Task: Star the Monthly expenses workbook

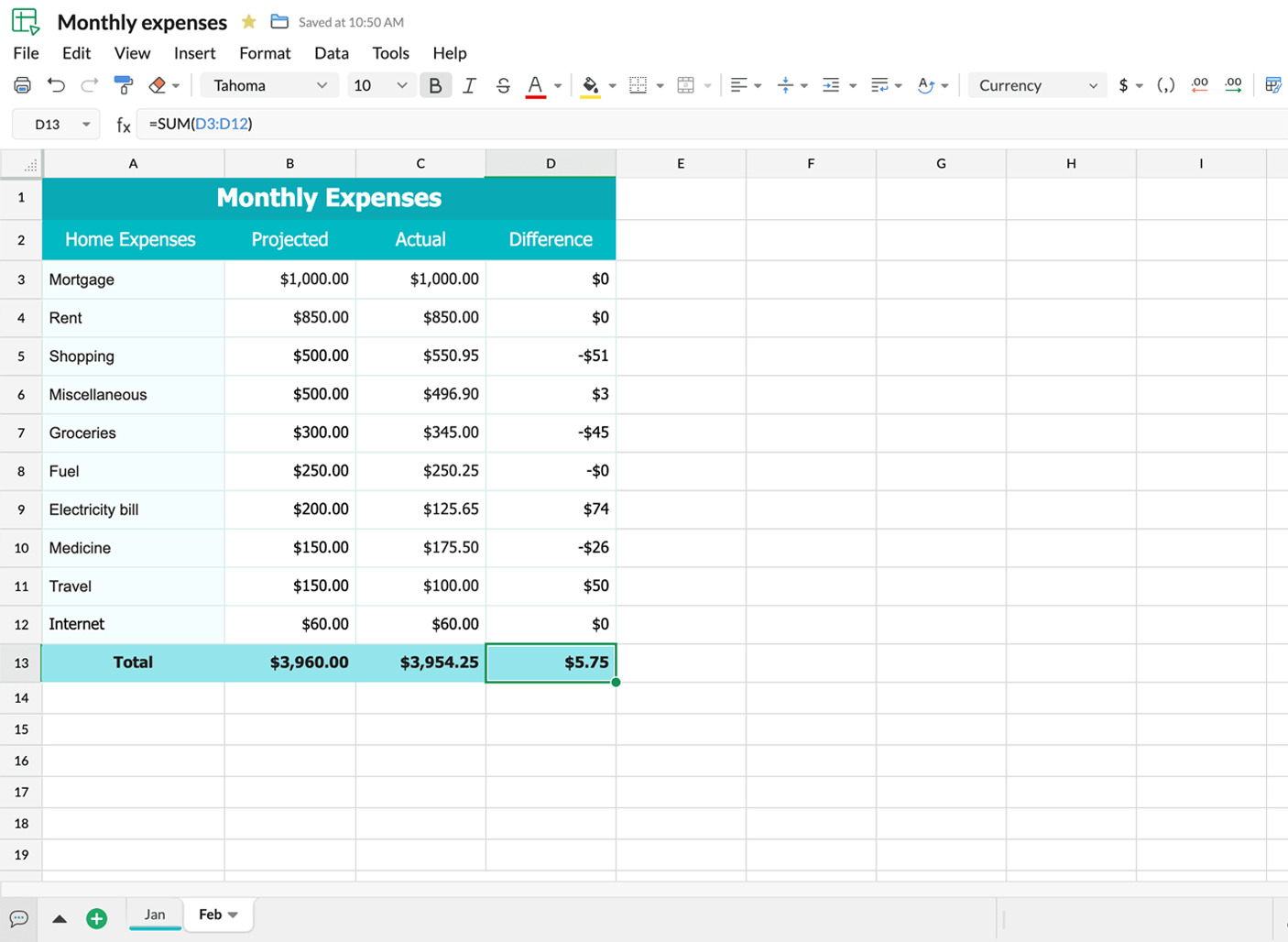Action: tap(248, 21)
